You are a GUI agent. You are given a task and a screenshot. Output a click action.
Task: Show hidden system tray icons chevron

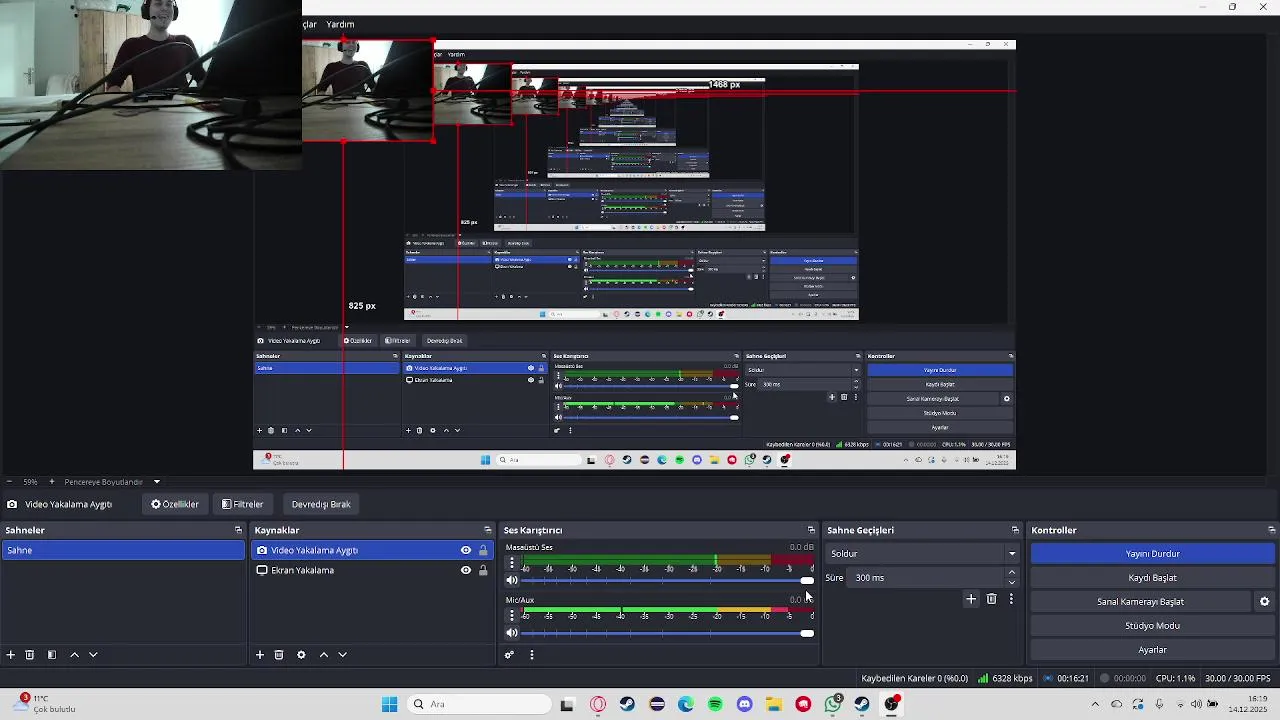1095,704
